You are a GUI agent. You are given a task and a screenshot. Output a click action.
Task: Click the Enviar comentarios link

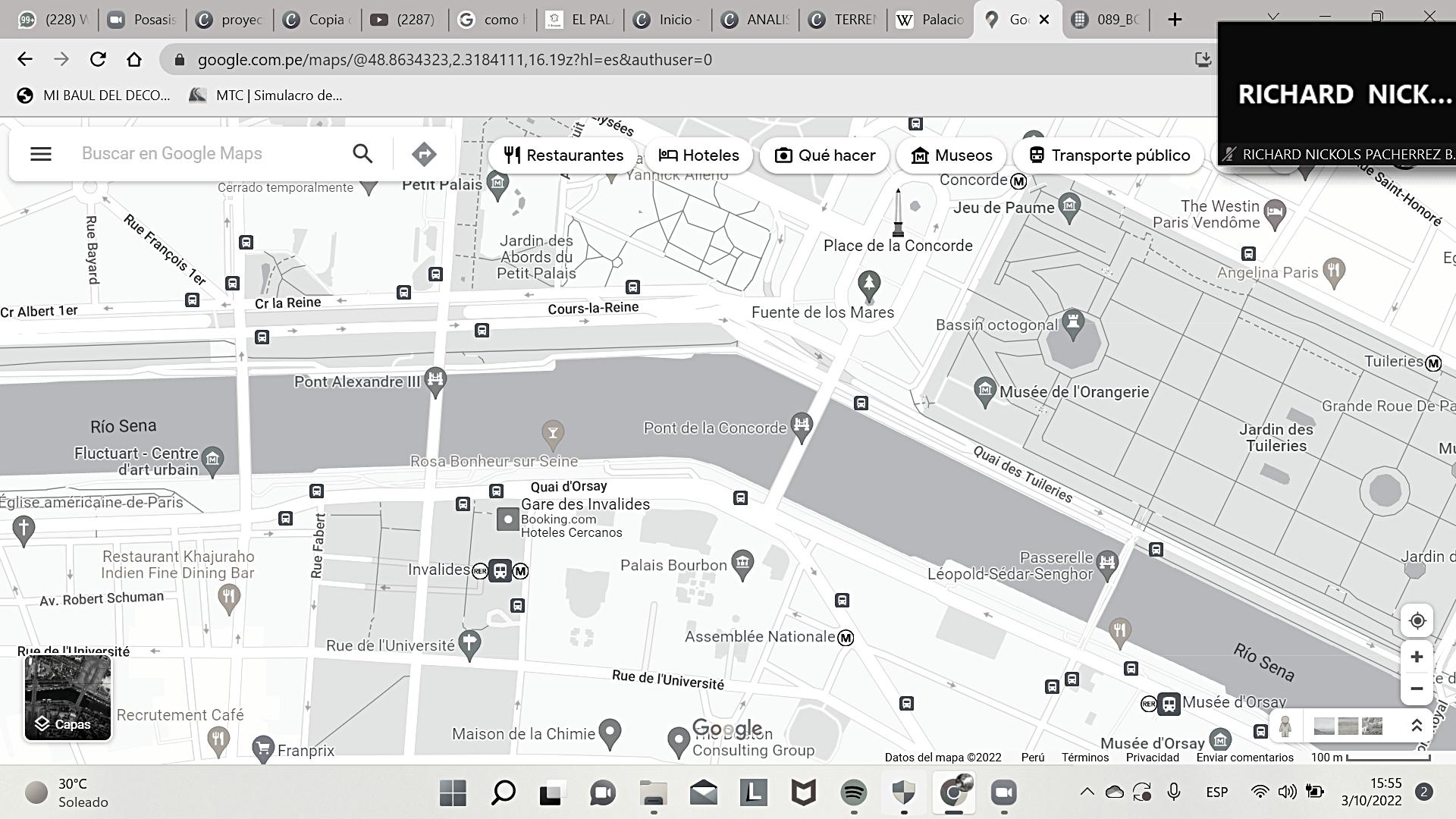(x=1244, y=758)
